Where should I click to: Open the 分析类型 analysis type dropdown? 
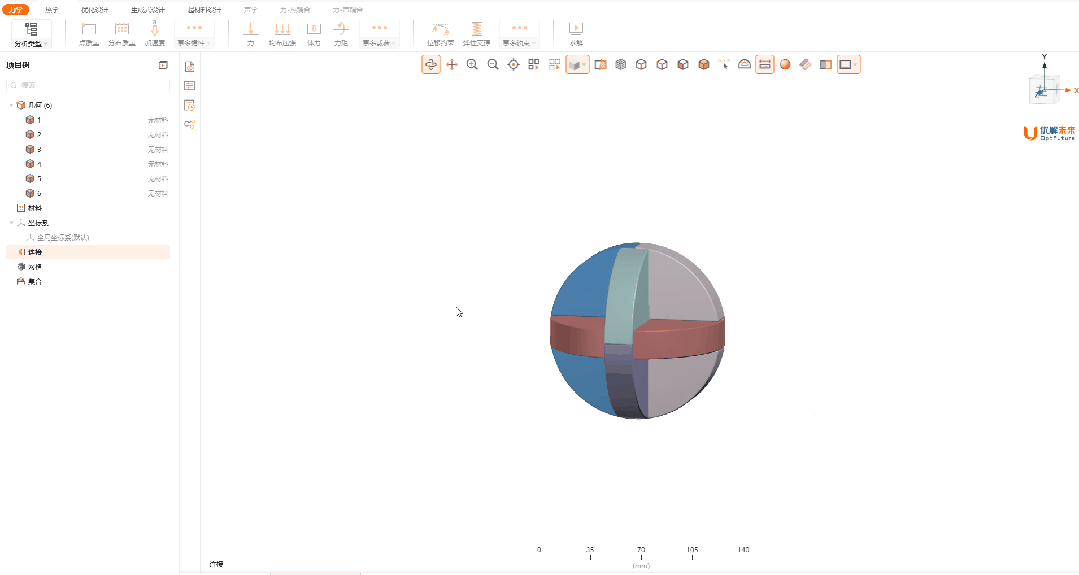pyautogui.click(x=31, y=34)
